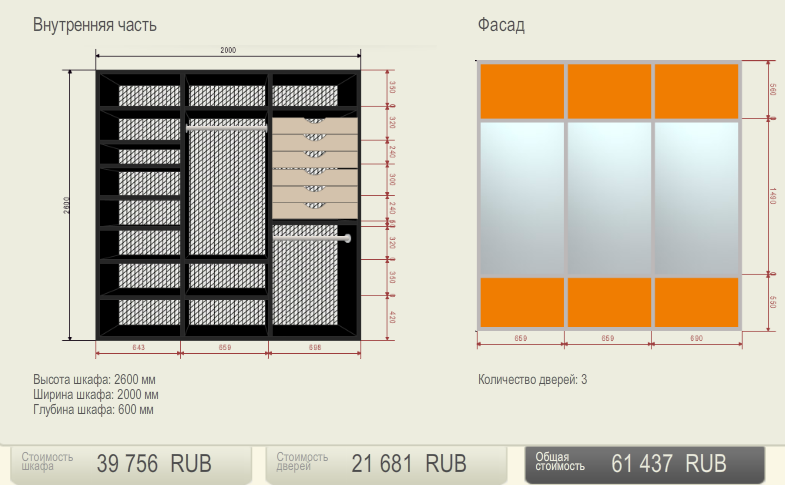Click the 550 facade bottom panel height

tap(773, 302)
